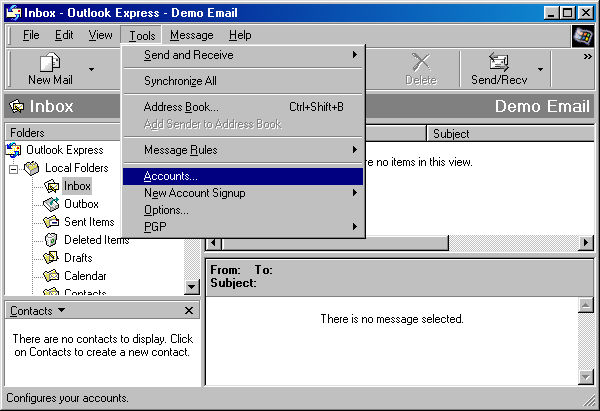Click the Calendar folder icon
Image resolution: width=600 pixels, height=411 pixels.
coord(51,276)
